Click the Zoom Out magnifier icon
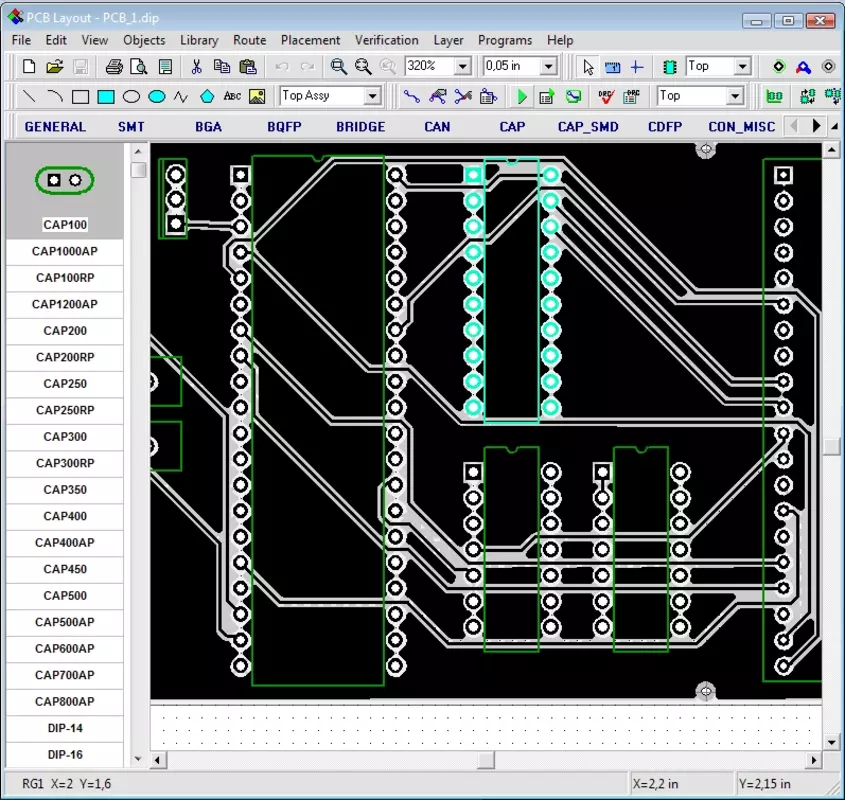 (x=363, y=67)
